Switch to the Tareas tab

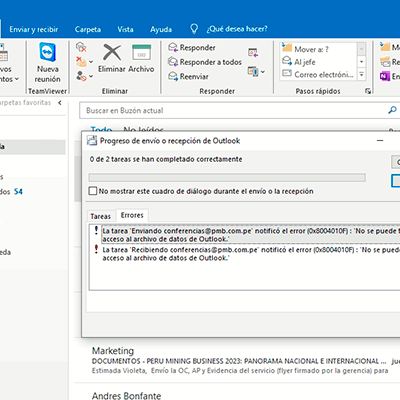(101, 216)
